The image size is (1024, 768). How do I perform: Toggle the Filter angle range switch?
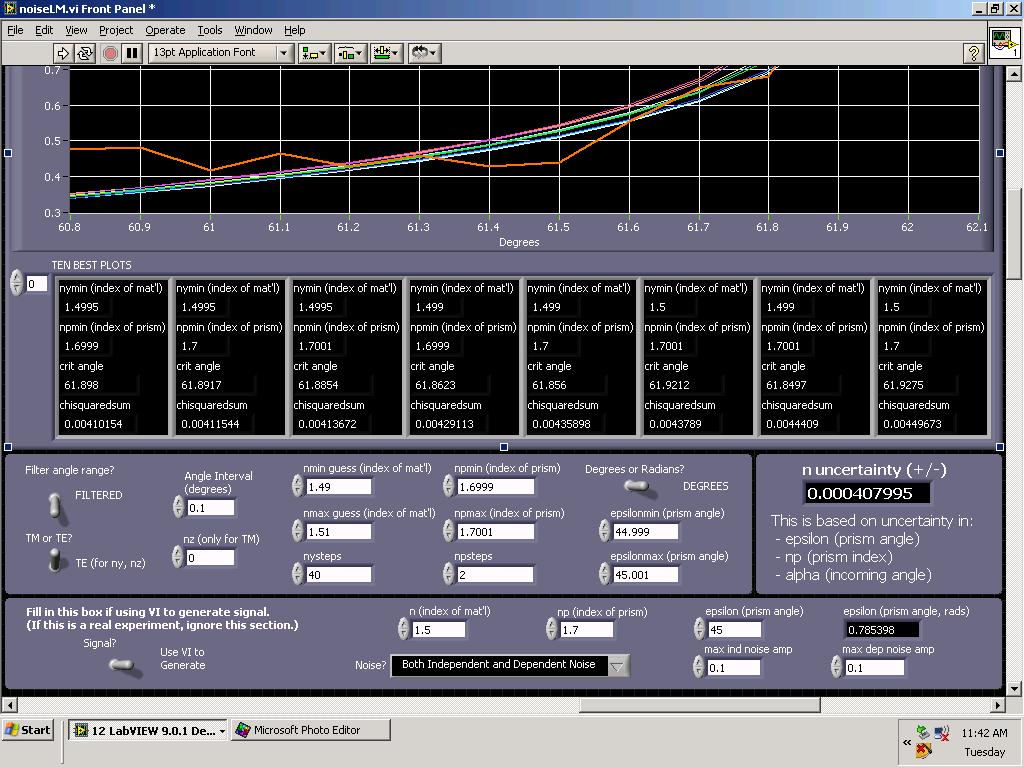pos(57,505)
